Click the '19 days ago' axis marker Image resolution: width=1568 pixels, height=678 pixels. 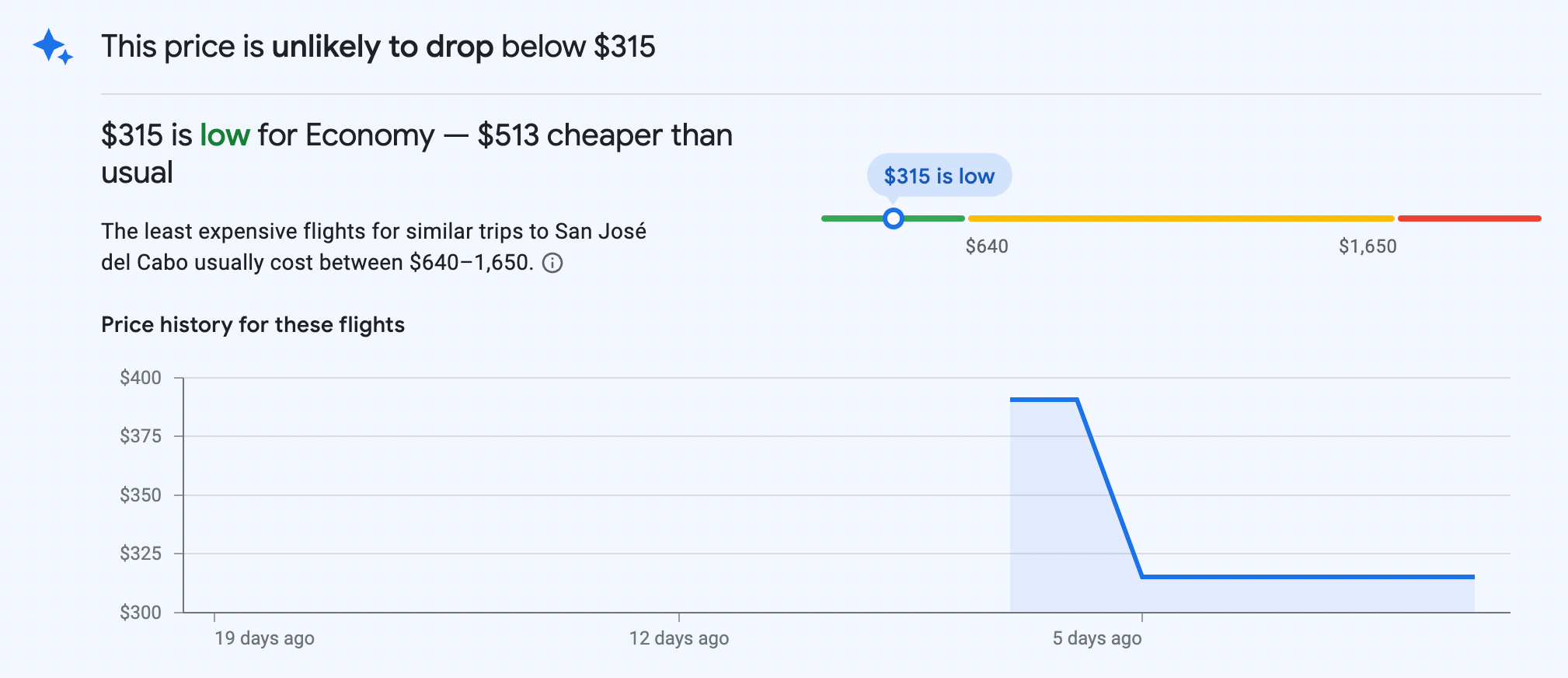264,638
